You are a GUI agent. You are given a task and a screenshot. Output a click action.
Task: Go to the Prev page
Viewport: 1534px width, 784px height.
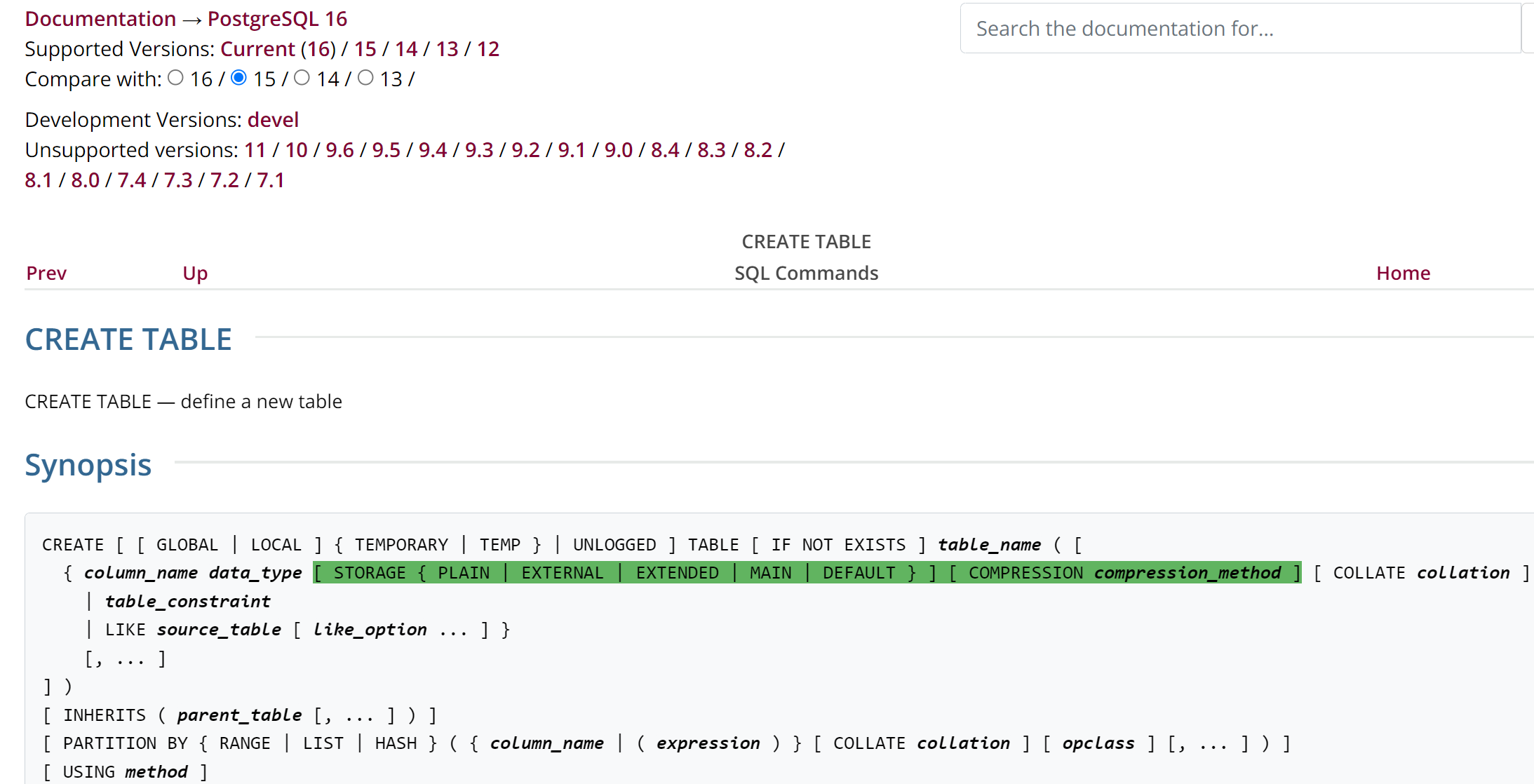46,273
